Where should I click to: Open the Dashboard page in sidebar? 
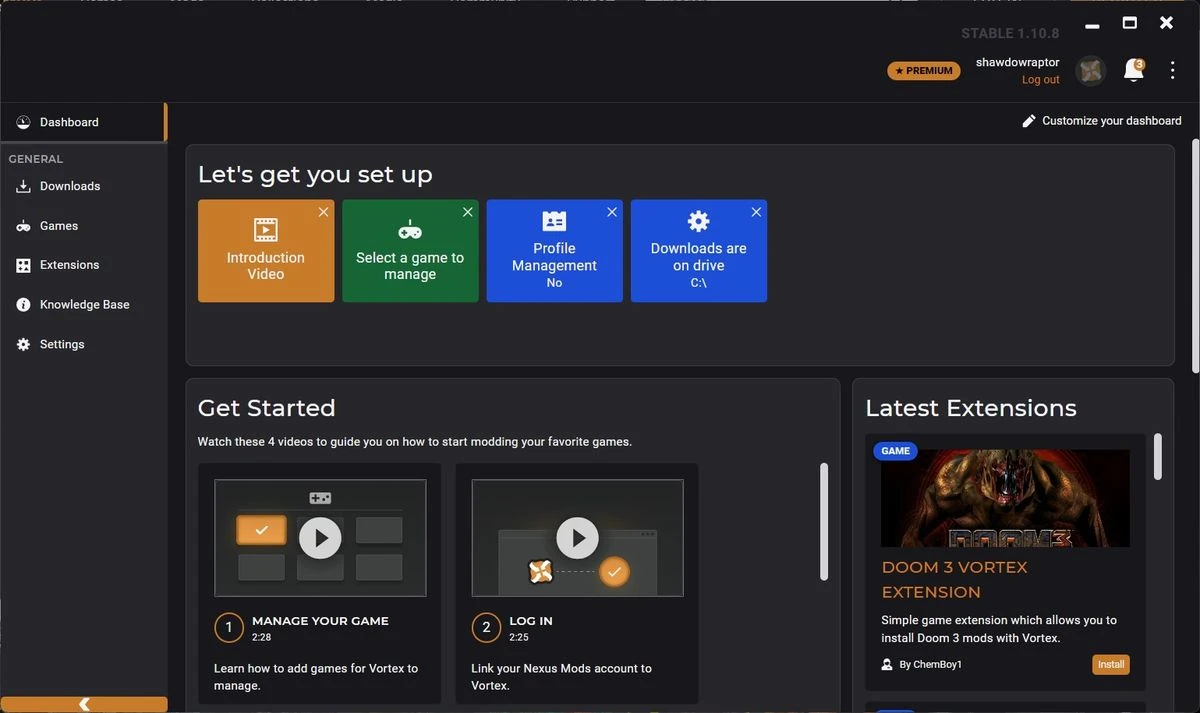83,122
